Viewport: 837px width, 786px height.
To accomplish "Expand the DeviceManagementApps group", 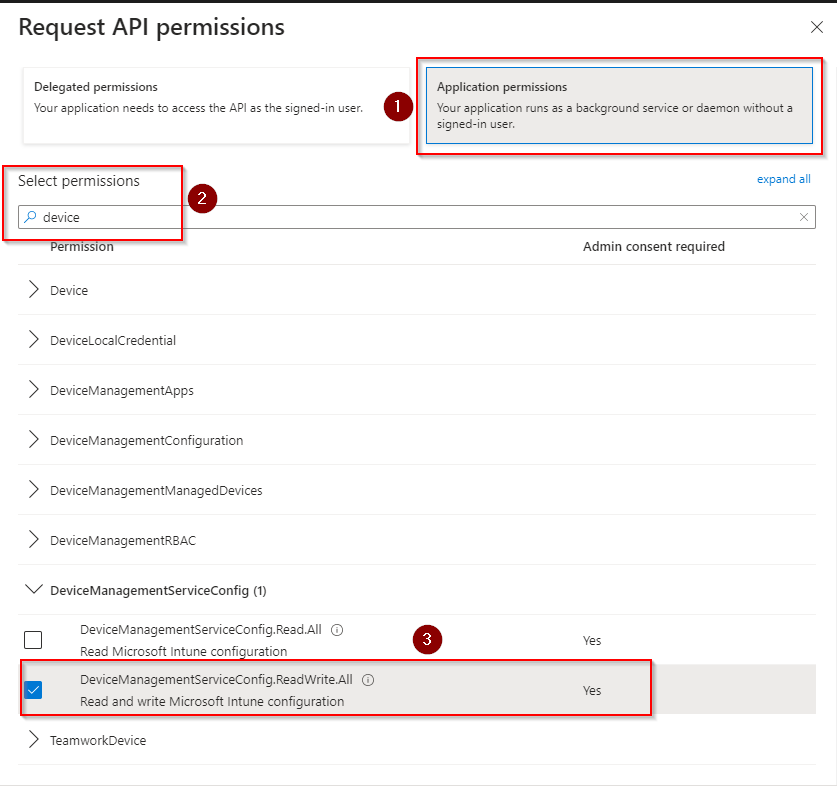I will (x=34, y=390).
